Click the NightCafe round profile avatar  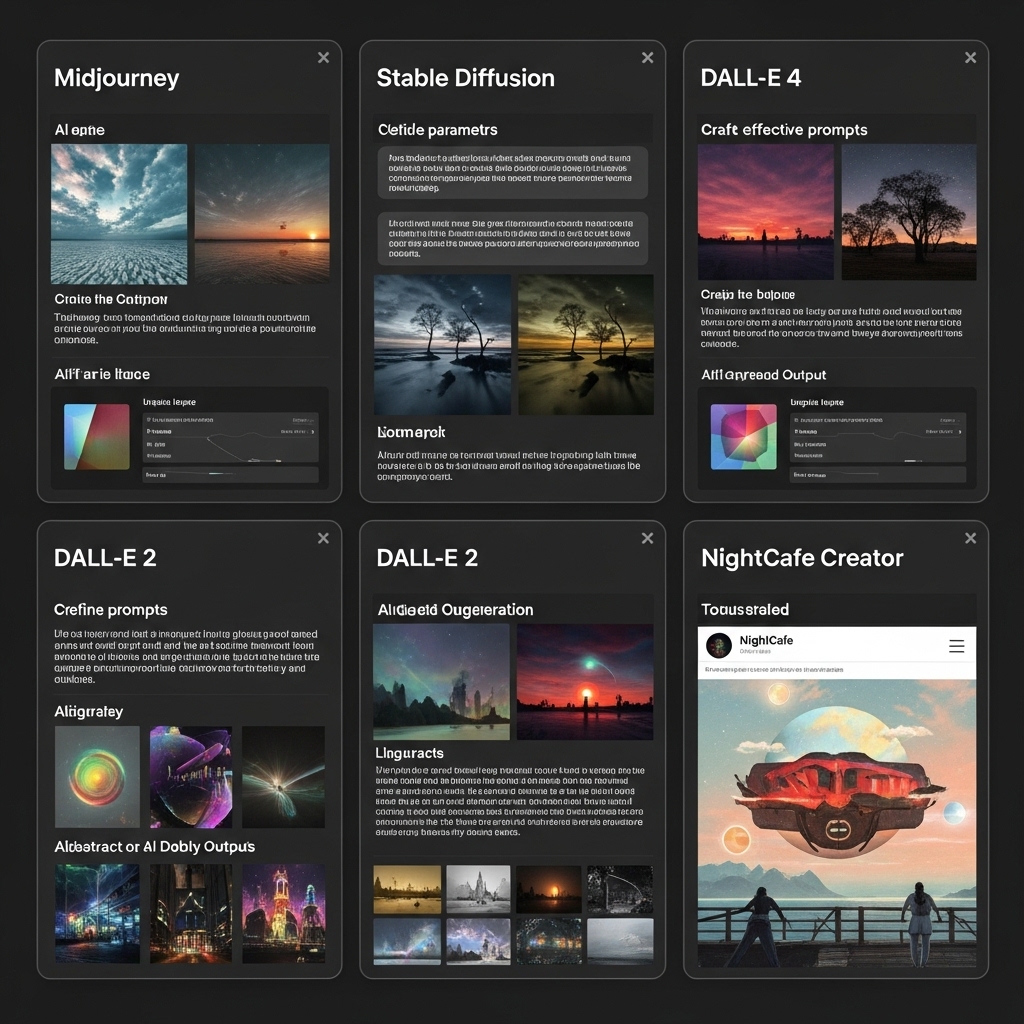[x=719, y=645]
